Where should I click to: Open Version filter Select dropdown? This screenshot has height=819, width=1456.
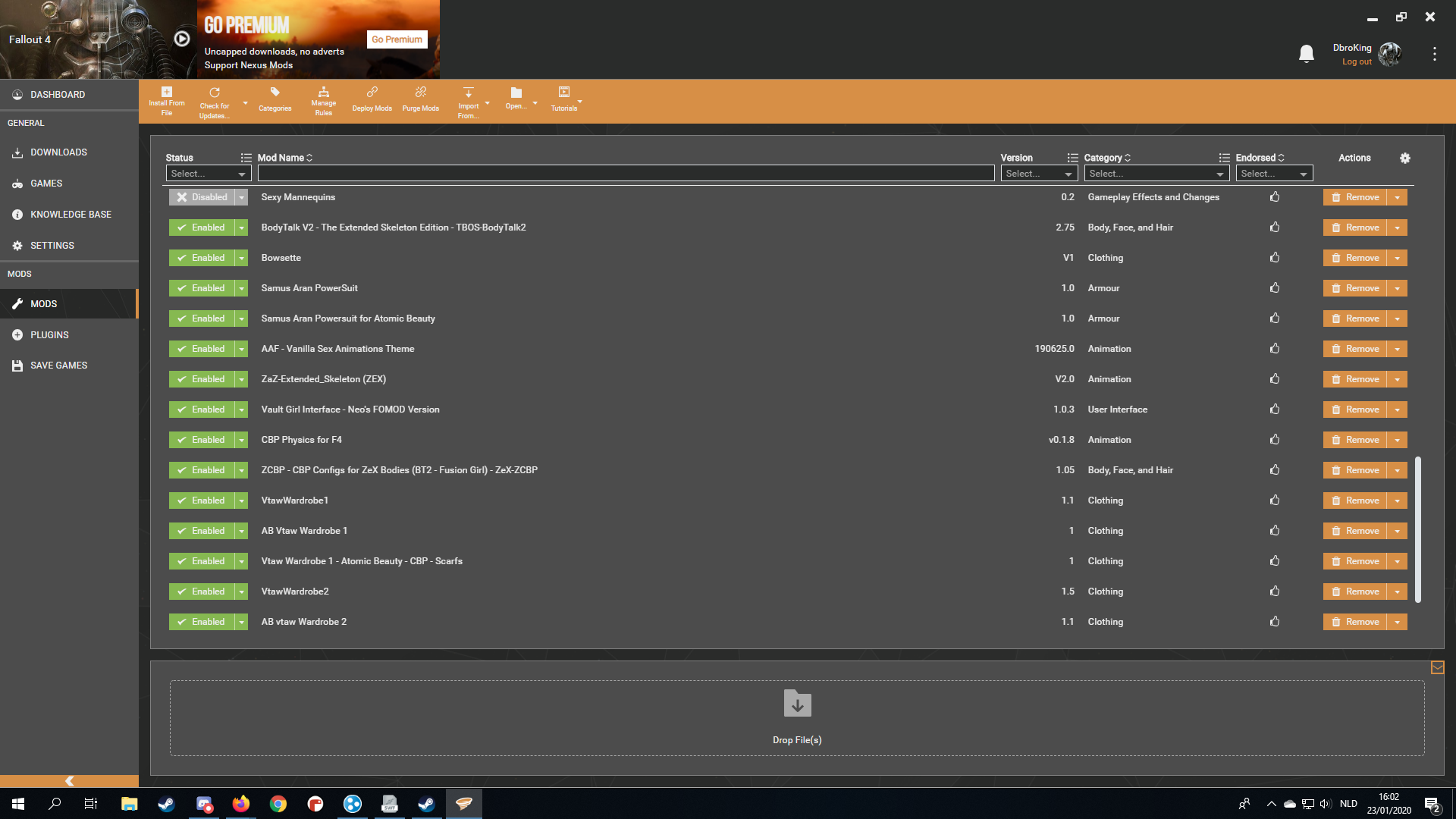(x=1039, y=174)
